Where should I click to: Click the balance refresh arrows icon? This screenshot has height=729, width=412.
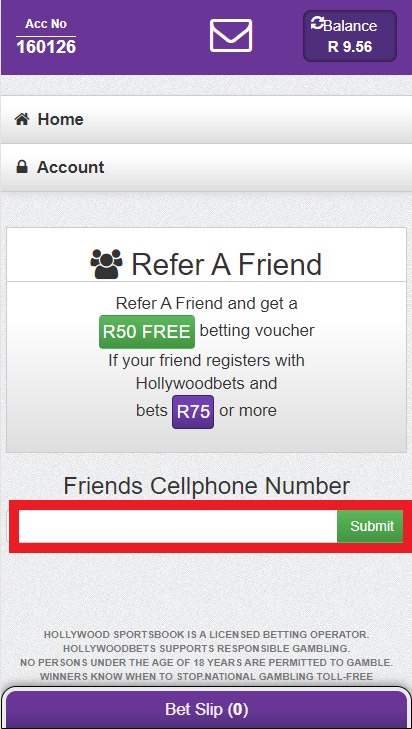(x=317, y=22)
